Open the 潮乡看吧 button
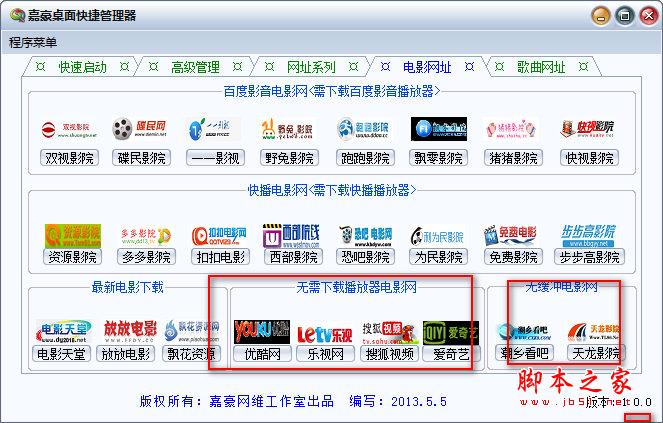 tap(524, 353)
